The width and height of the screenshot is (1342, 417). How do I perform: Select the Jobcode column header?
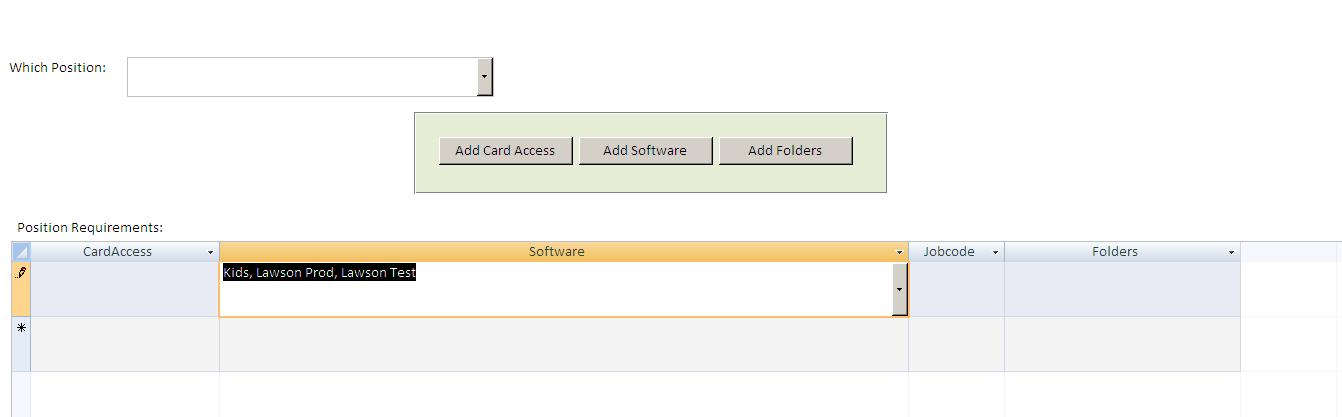click(948, 252)
